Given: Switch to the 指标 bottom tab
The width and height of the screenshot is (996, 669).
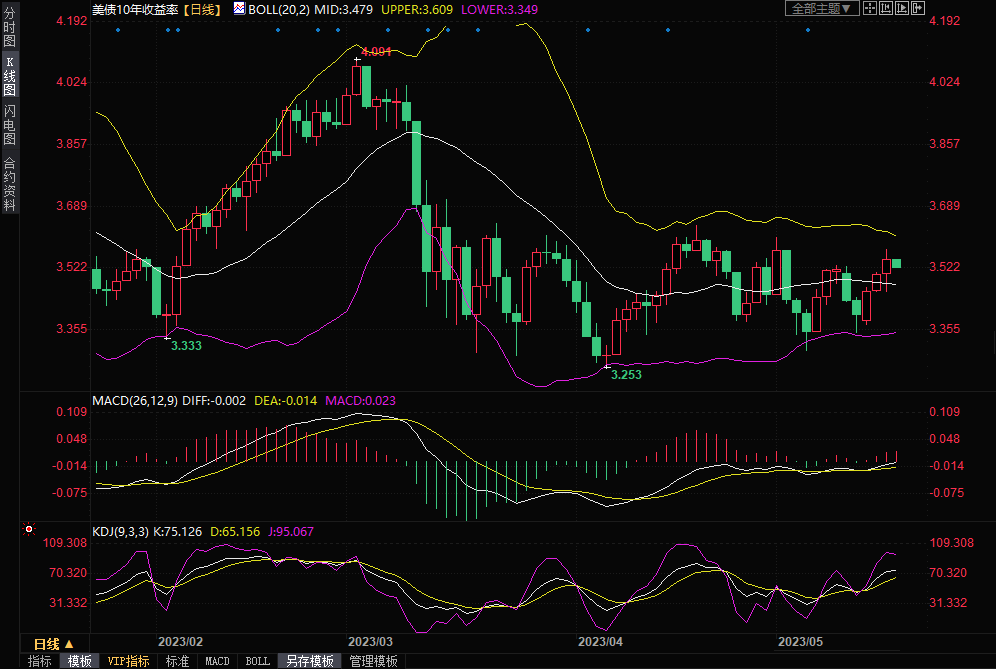Looking at the screenshot, I should click(x=39, y=661).
